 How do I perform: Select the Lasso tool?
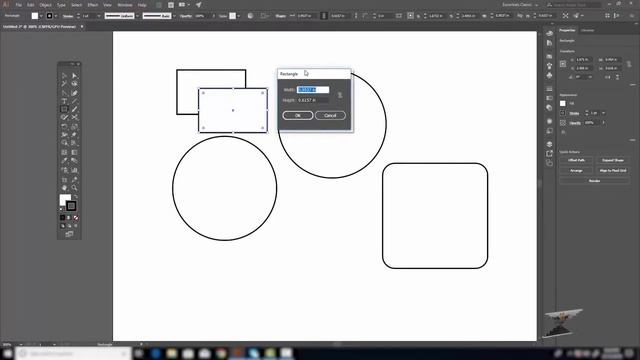coord(74,84)
